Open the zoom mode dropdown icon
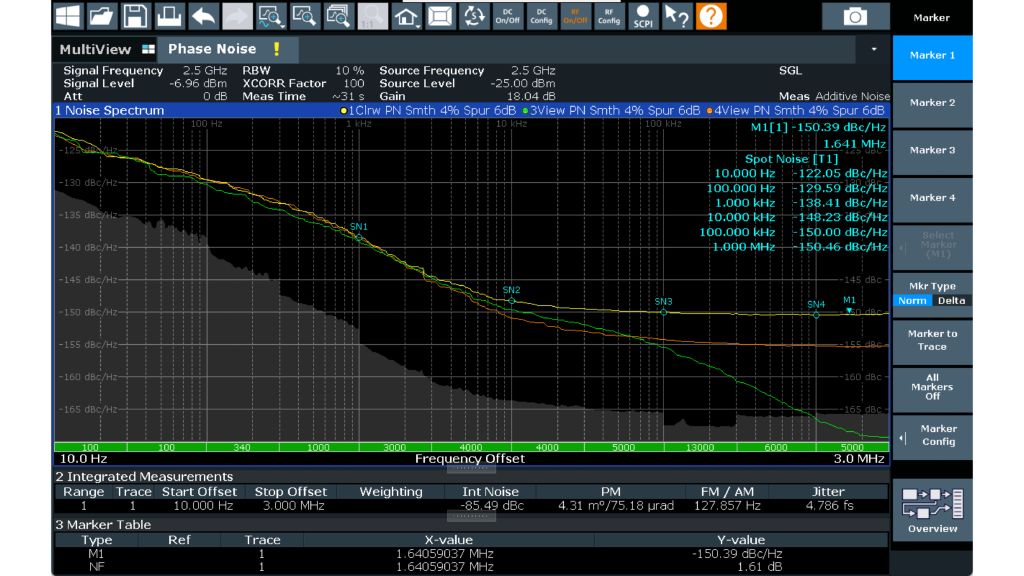The image size is (1024, 576). point(270,16)
